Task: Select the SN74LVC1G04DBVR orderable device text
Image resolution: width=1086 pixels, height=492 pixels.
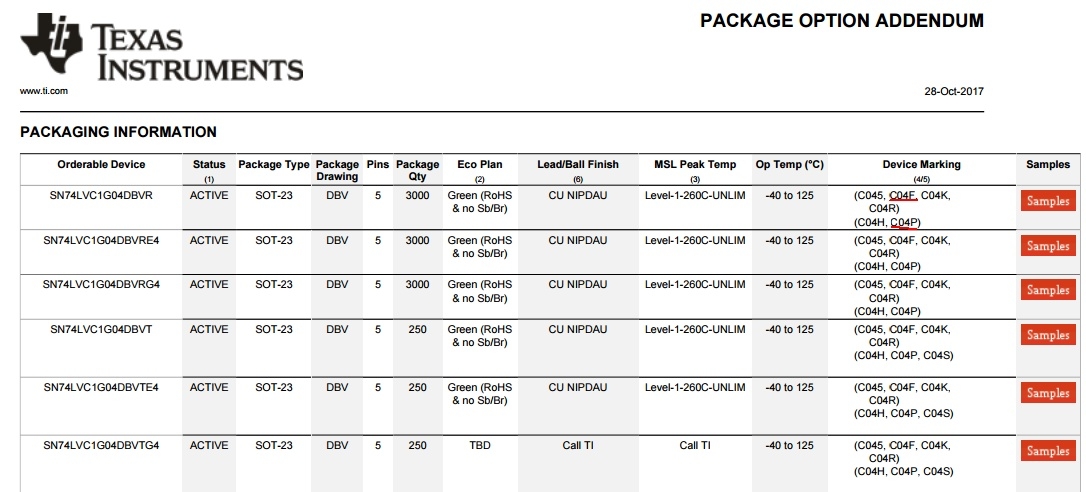Action: click(x=101, y=196)
